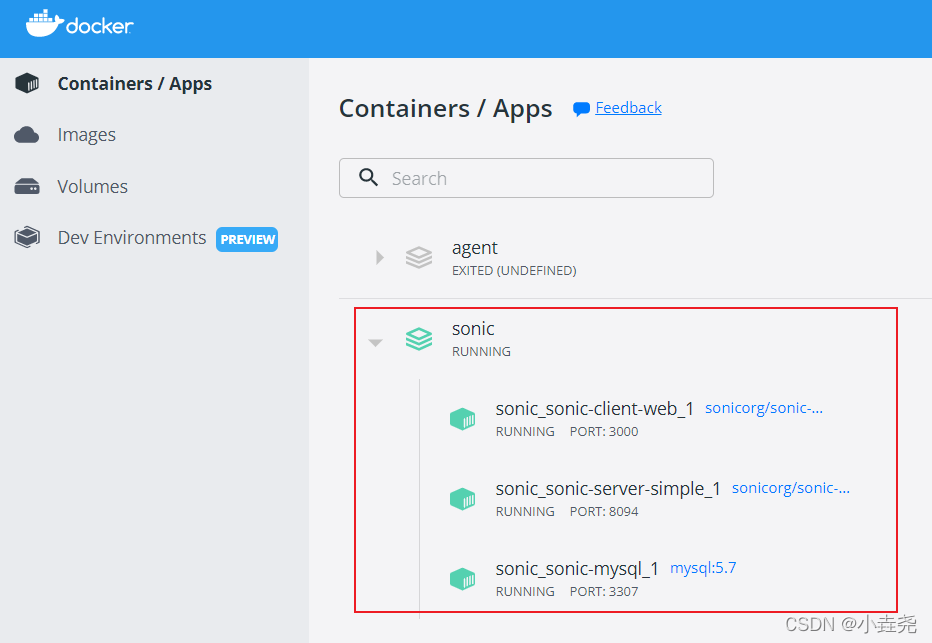The image size is (932, 643).
Task: Open the Volumes section
Action: 93,187
